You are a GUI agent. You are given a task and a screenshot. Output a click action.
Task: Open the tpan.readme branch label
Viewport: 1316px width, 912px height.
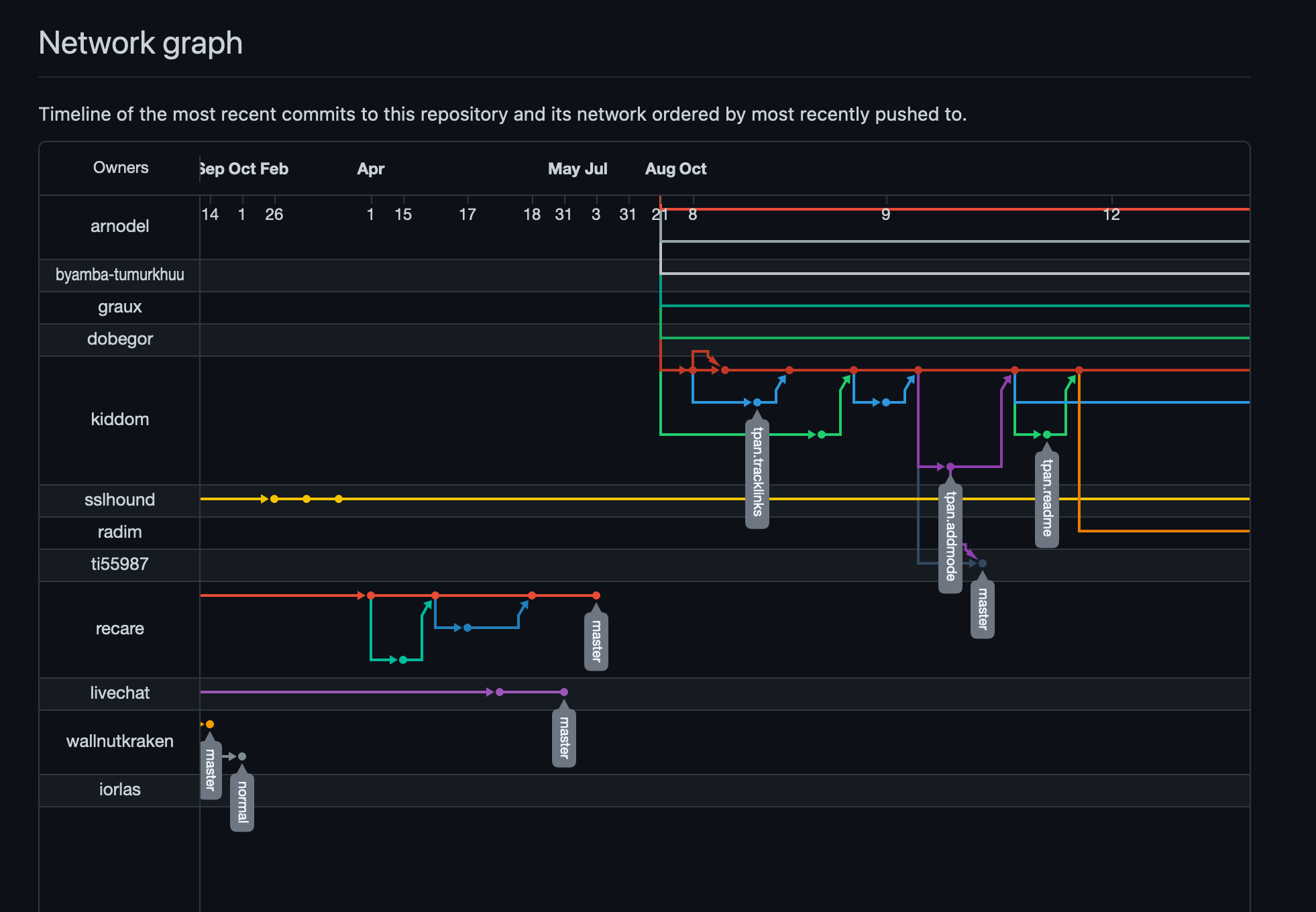[x=1047, y=499]
